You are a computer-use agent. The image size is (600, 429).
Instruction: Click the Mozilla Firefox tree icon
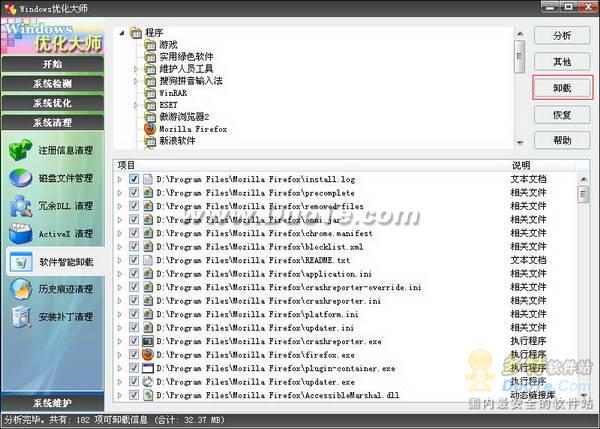point(150,129)
